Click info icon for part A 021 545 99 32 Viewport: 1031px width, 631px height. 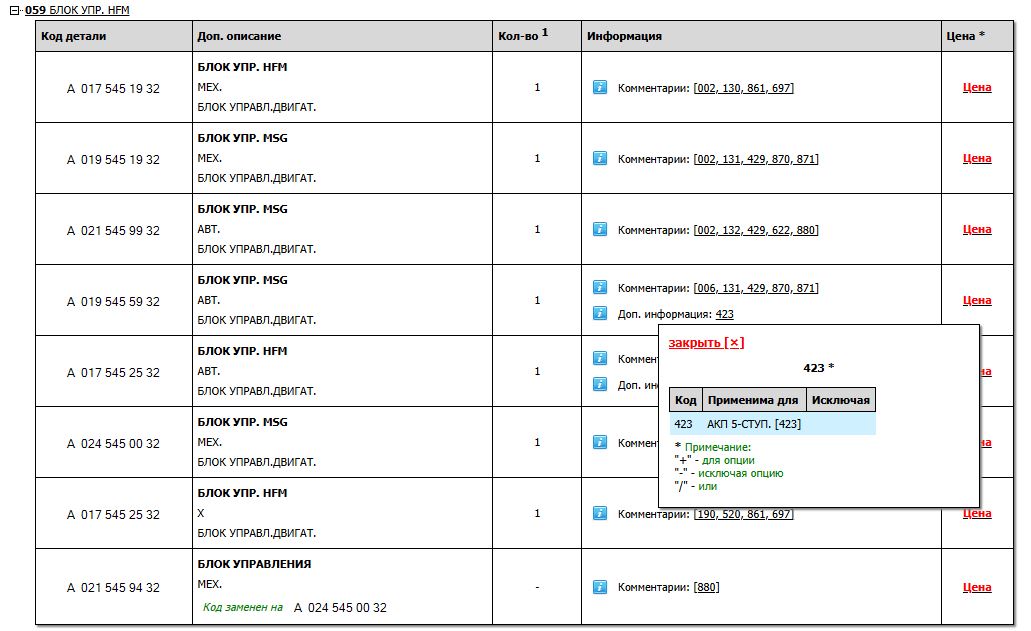[x=600, y=229]
